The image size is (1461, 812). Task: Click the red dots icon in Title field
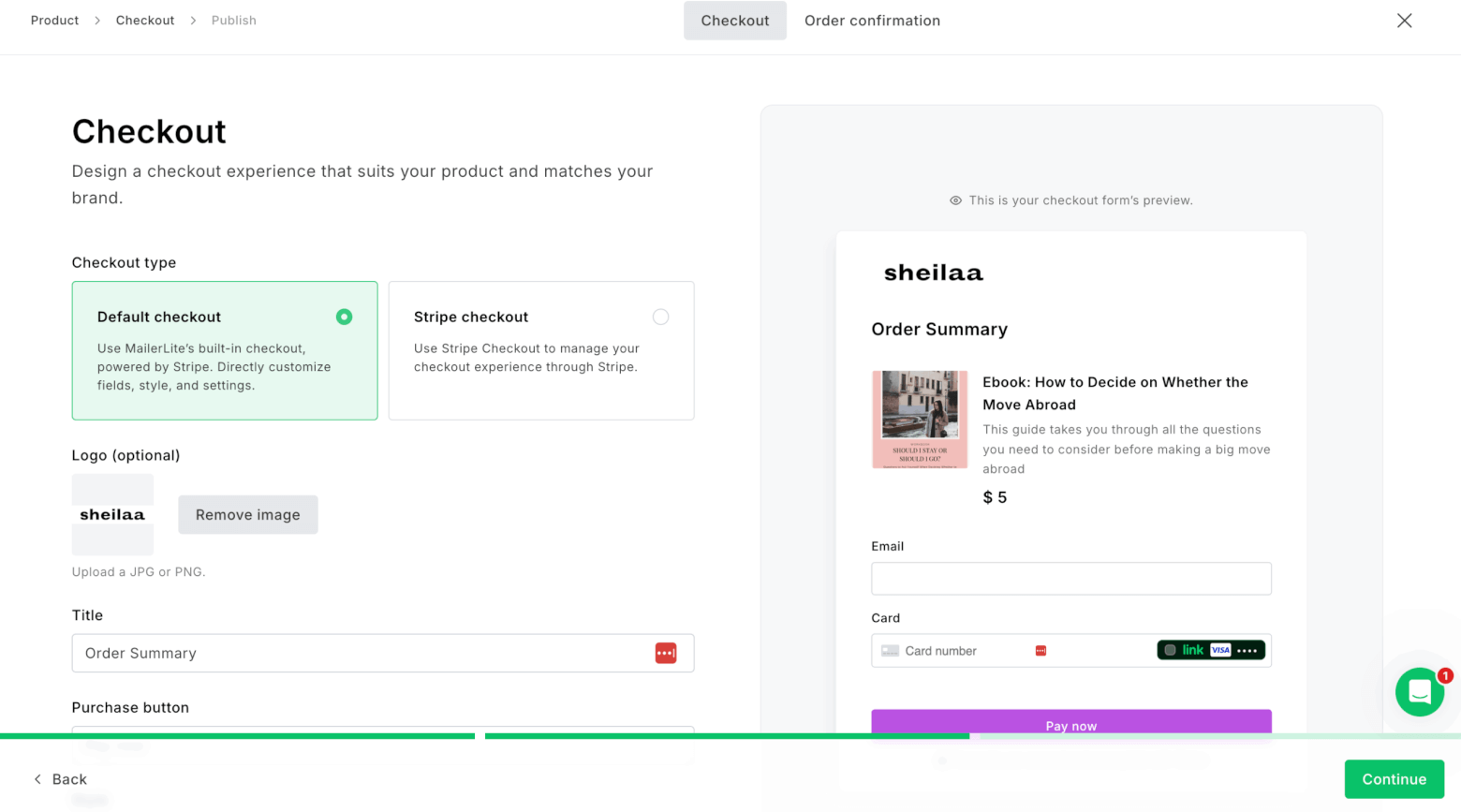[x=665, y=653]
